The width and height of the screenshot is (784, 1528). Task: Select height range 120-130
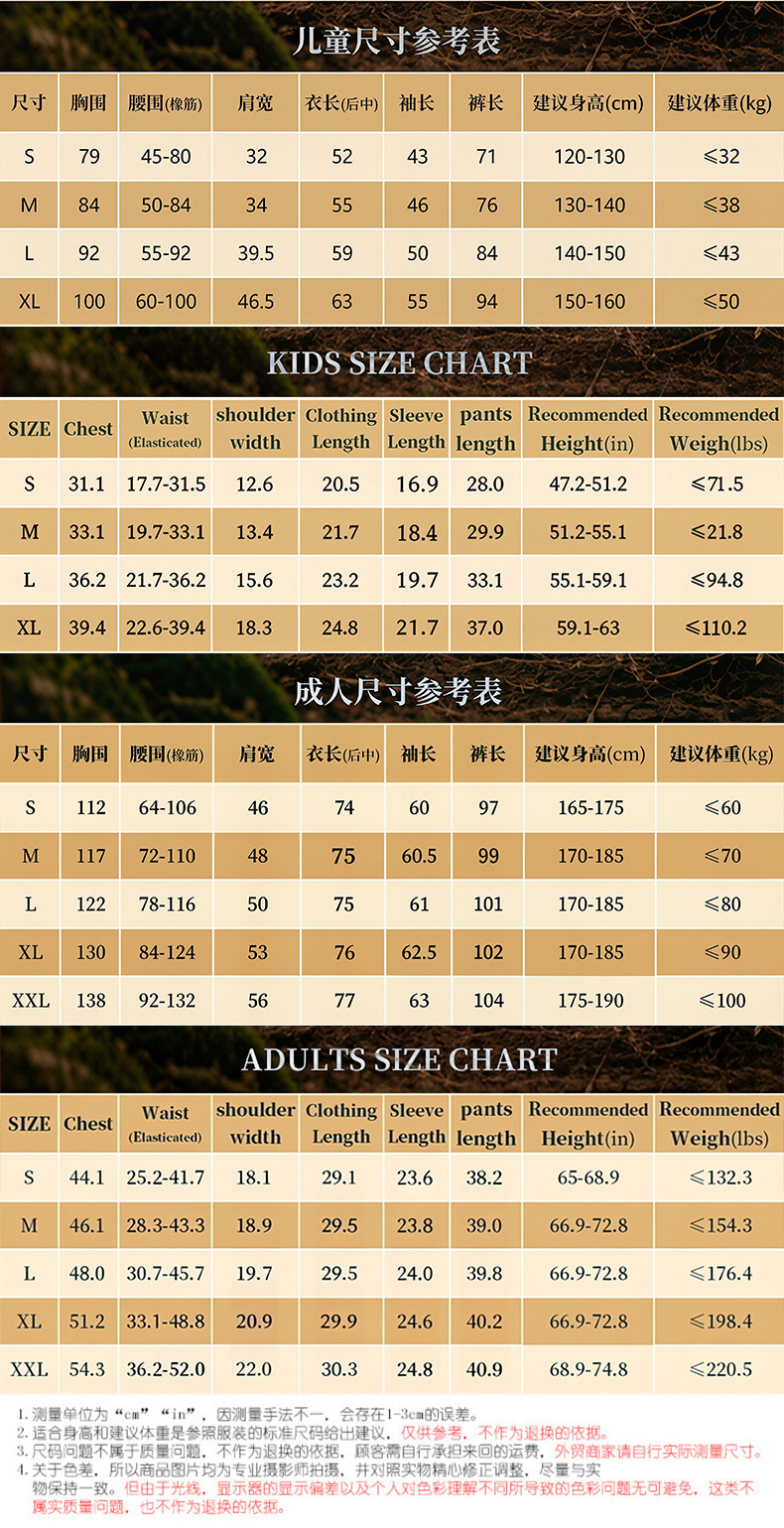pyautogui.click(x=589, y=157)
